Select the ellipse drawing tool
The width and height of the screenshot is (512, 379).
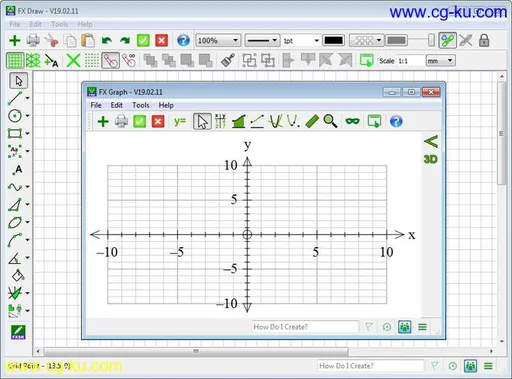(x=15, y=222)
